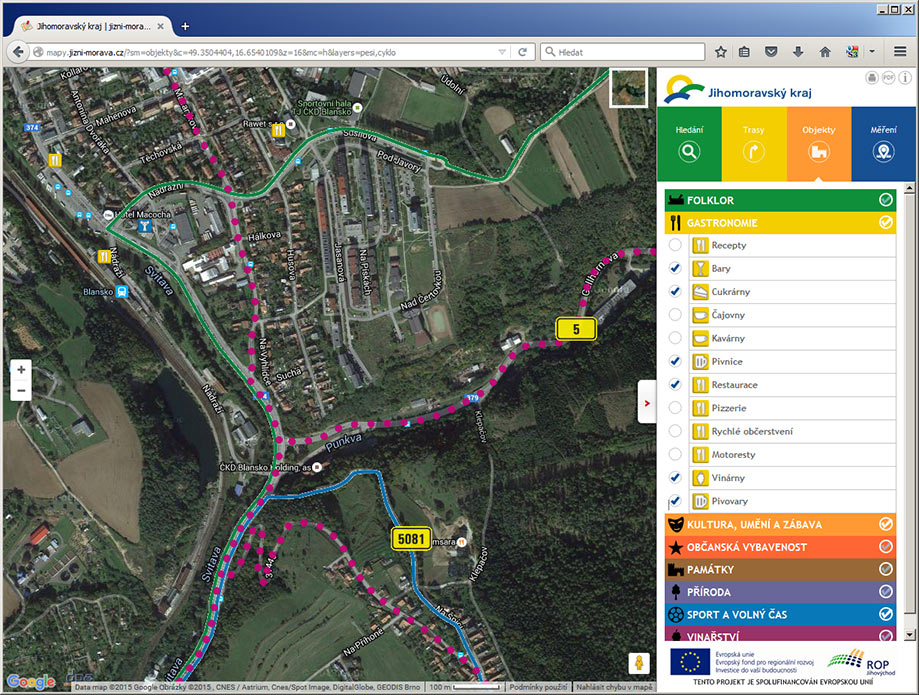Expand OBČANSKÁ VYBAVENOST category
The width and height of the screenshot is (919, 695).
780,547
